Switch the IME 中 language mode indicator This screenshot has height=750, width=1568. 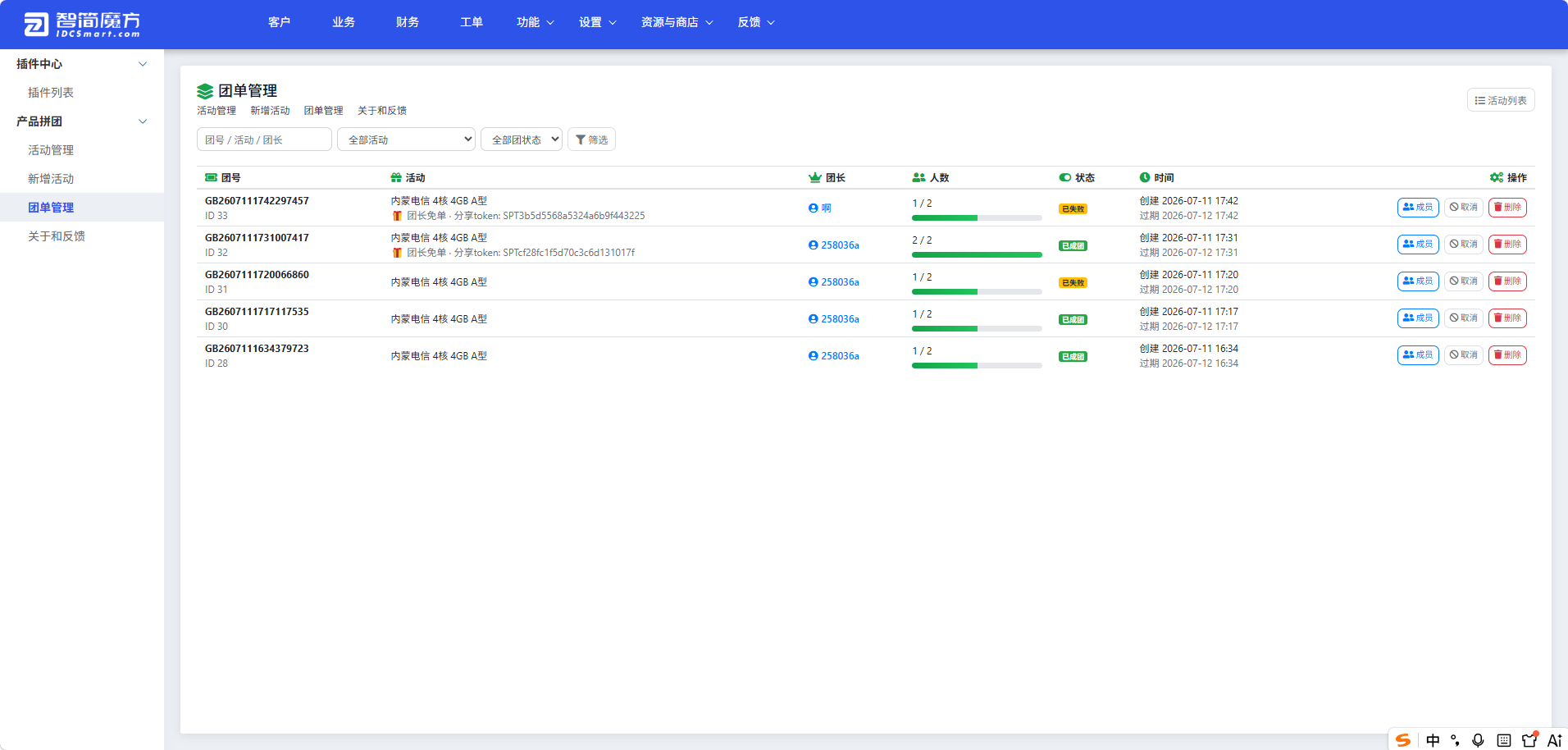pos(1433,740)
